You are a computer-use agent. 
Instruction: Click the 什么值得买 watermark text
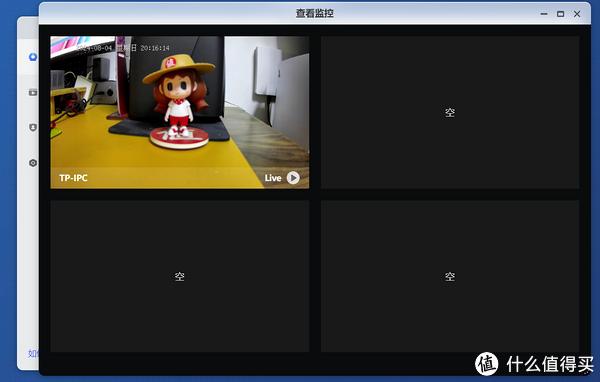pyautogui.click(x=550, y=364)
